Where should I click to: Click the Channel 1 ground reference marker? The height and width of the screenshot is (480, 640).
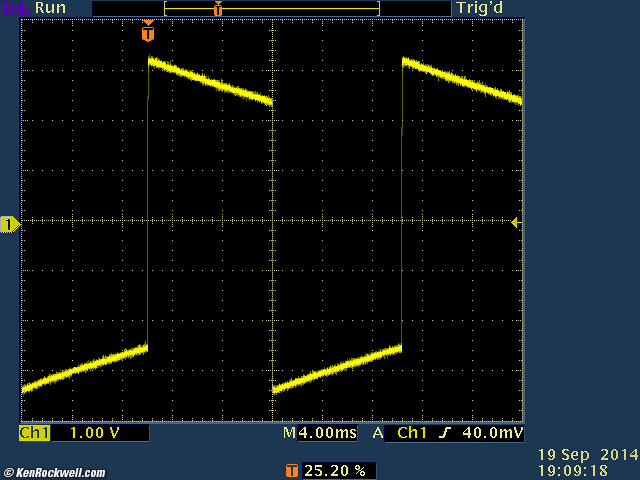(10, 225)
